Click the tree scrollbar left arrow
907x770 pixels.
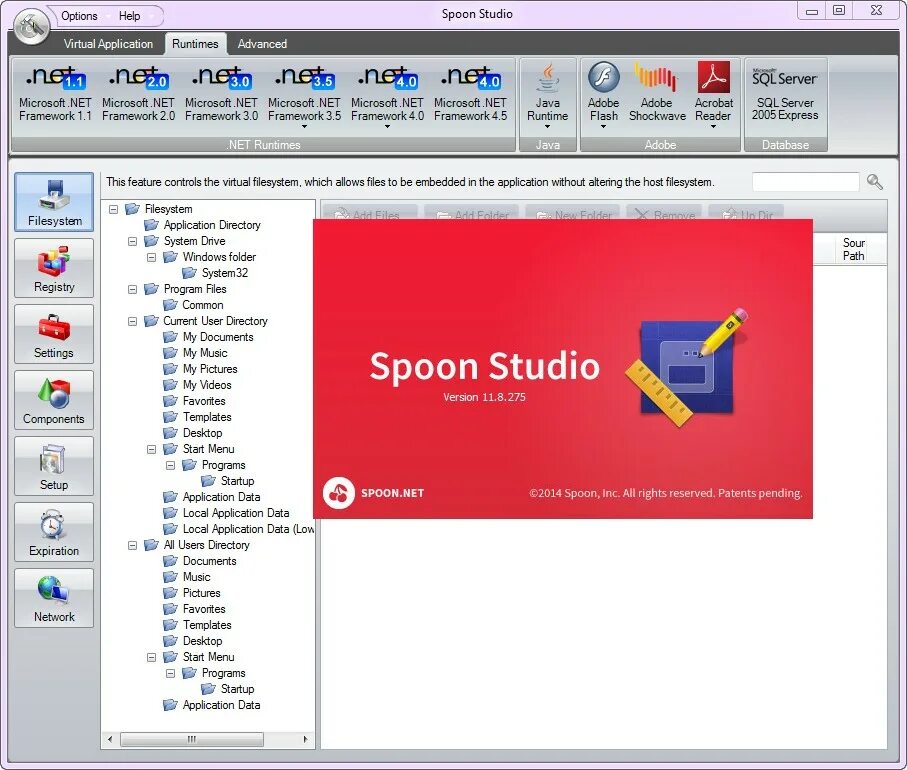pos(110,739)
